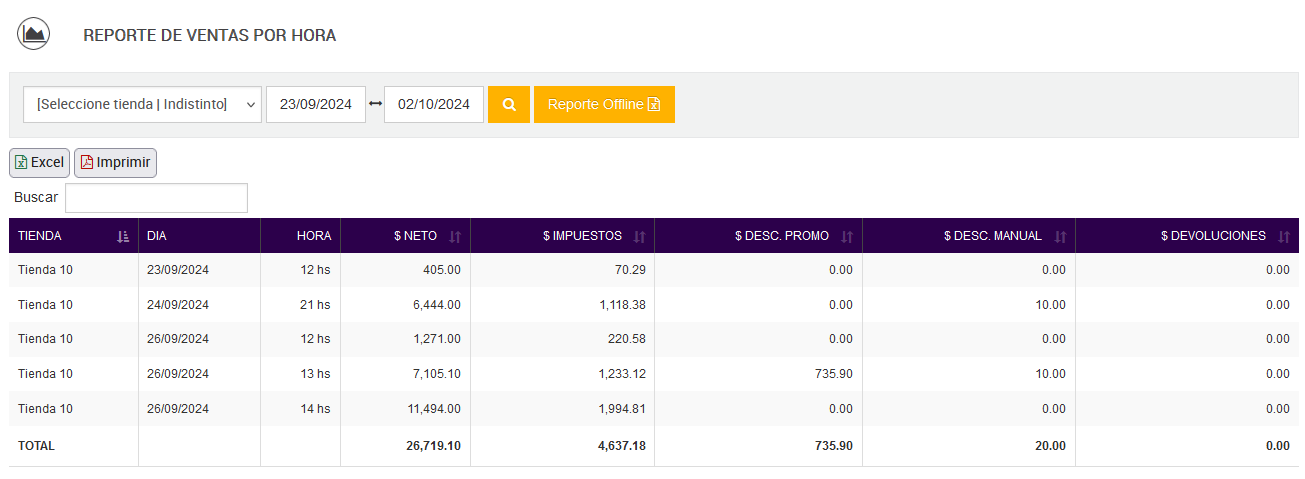Open start date field 23/09/2024
1305x479 pixels.
pos(316,104)
